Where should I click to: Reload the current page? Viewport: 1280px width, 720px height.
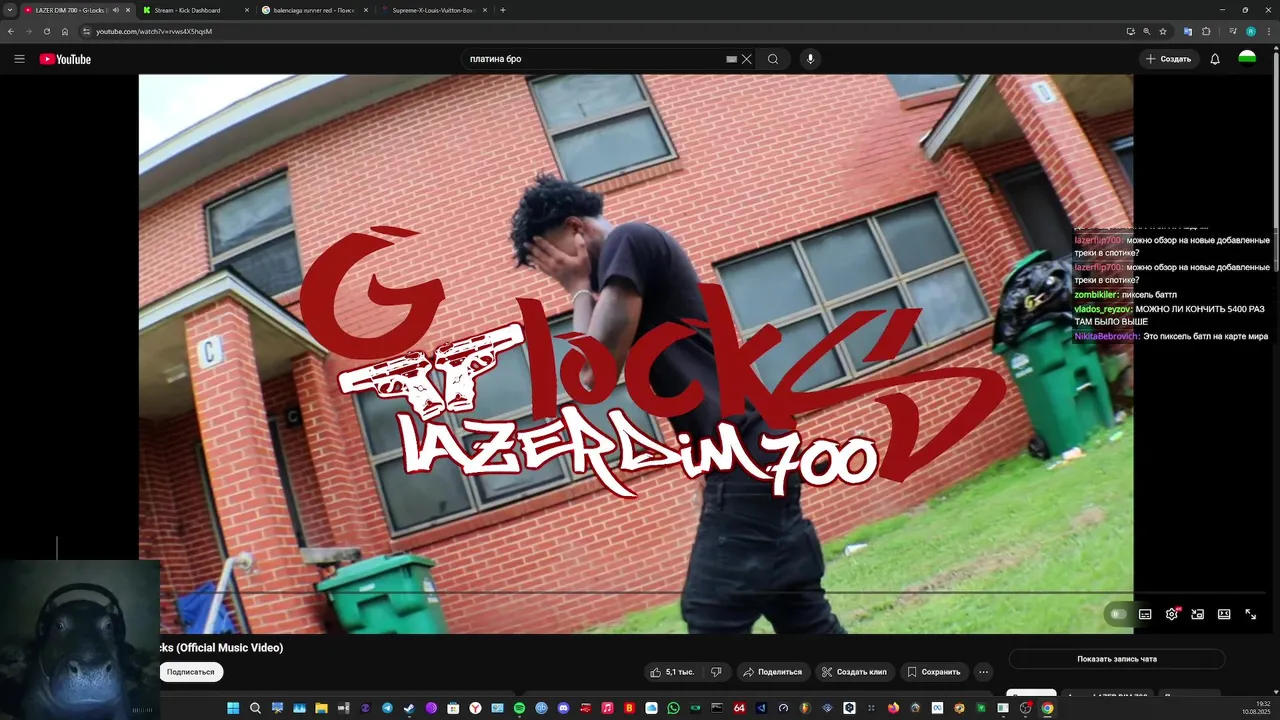[x=46, y=31]
